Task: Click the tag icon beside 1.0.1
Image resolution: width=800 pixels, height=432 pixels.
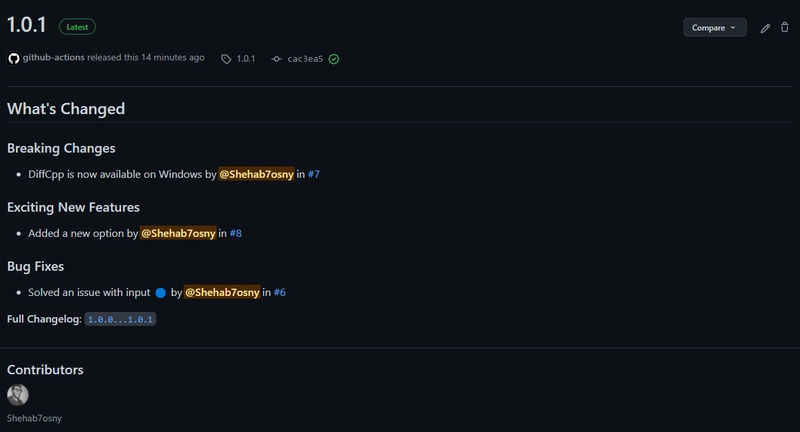Action: point(227,59)
